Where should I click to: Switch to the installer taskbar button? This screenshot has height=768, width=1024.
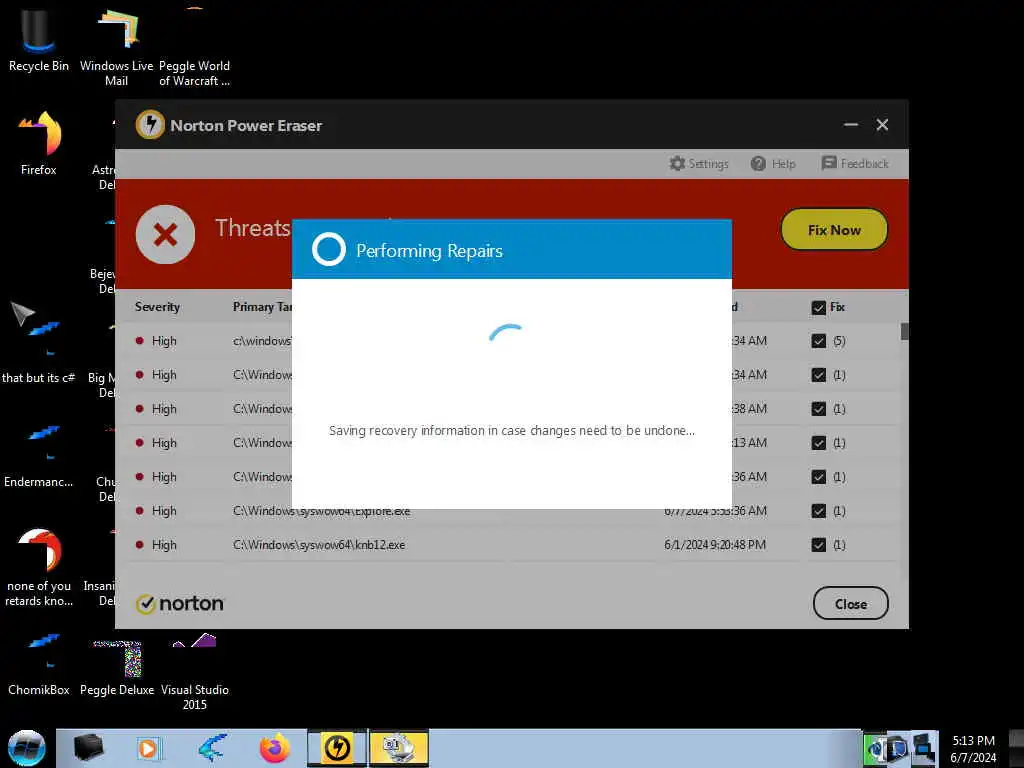pyautogui.click(x=399, y=748)
